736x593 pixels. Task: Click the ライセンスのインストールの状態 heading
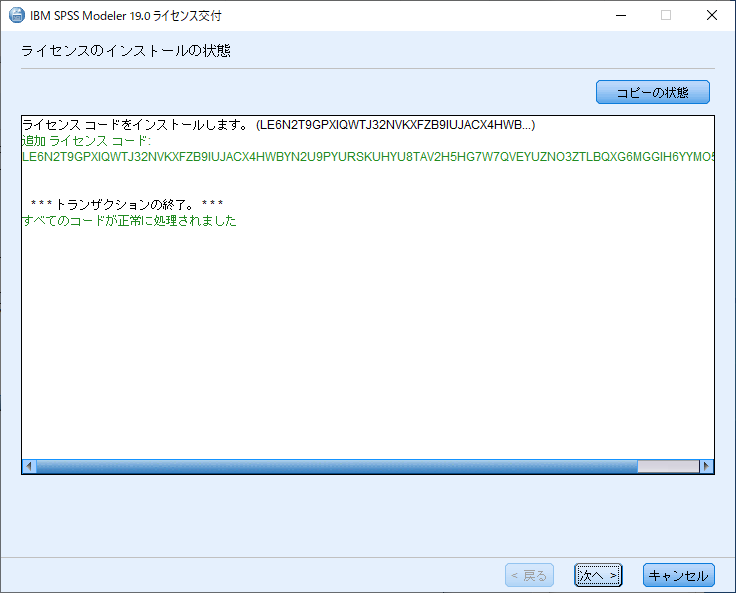126,50
